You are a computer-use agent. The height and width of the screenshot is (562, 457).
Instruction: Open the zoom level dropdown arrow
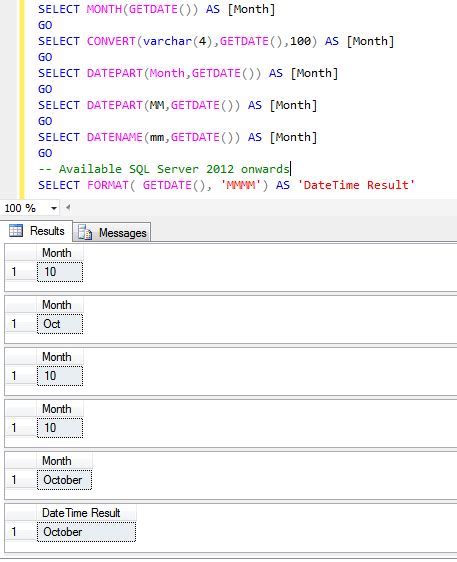54,208
